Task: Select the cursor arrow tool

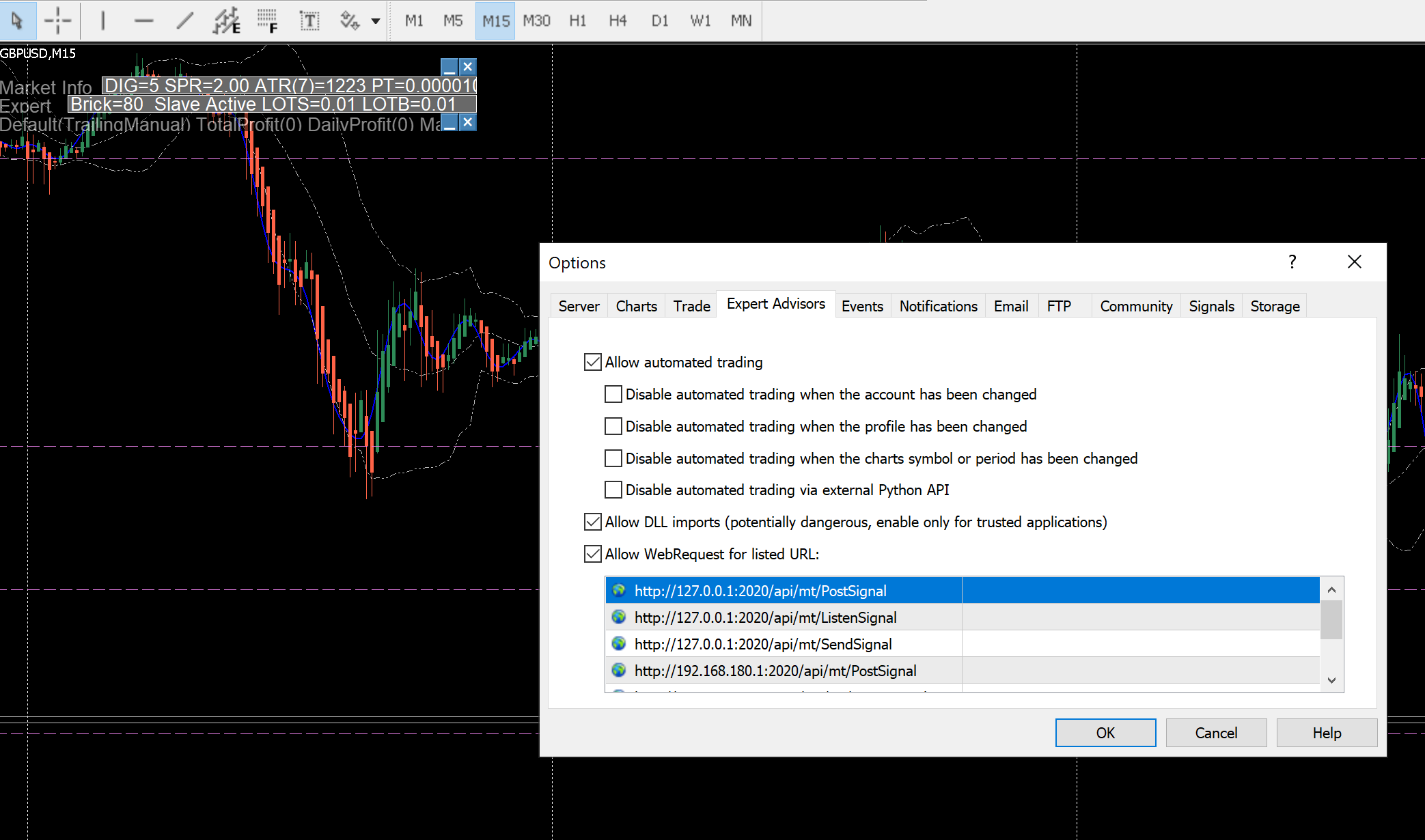Action: coord(17,20)
